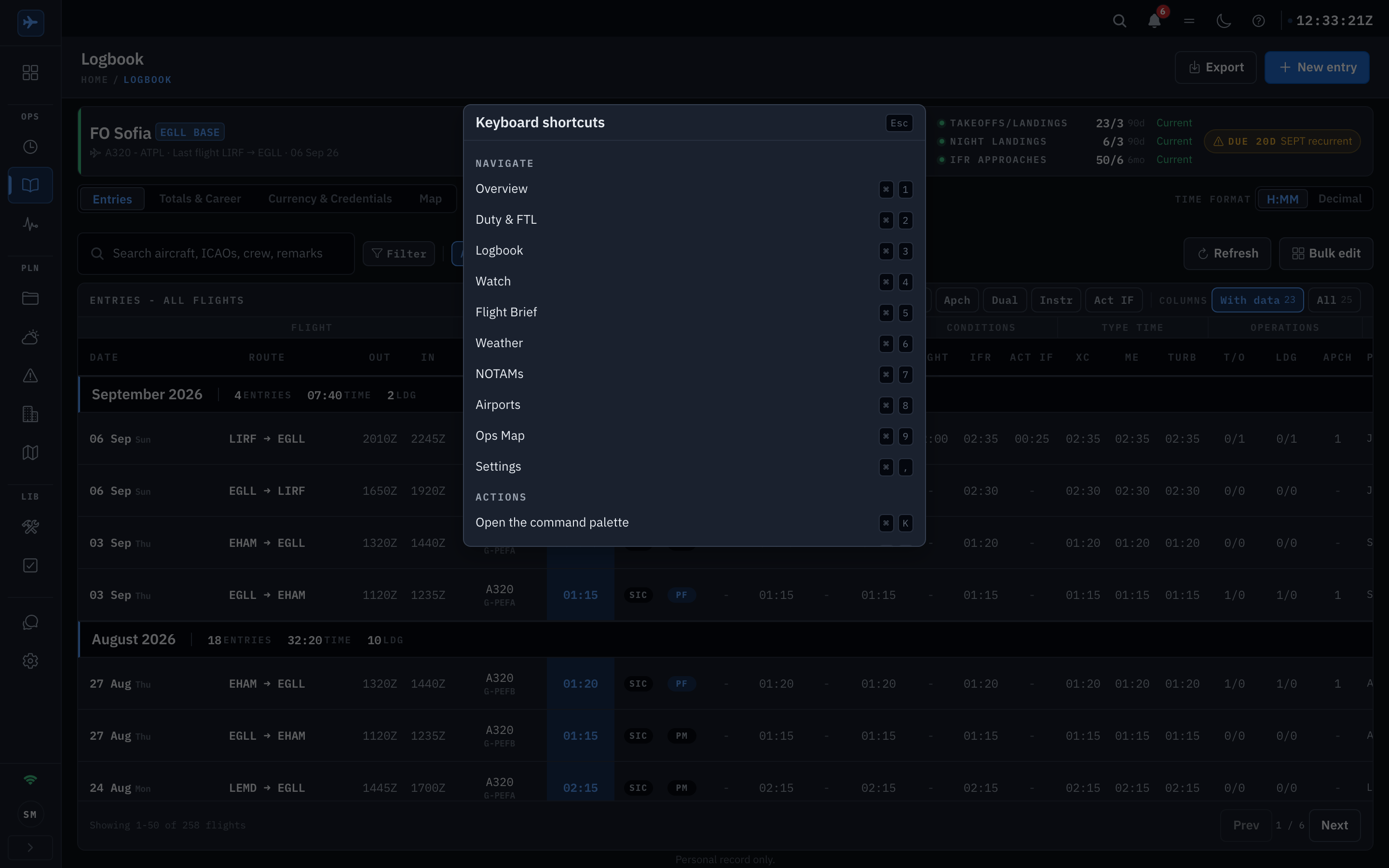Click DUE 20D SEPT recurrent warning badge

pos(1281,141)
